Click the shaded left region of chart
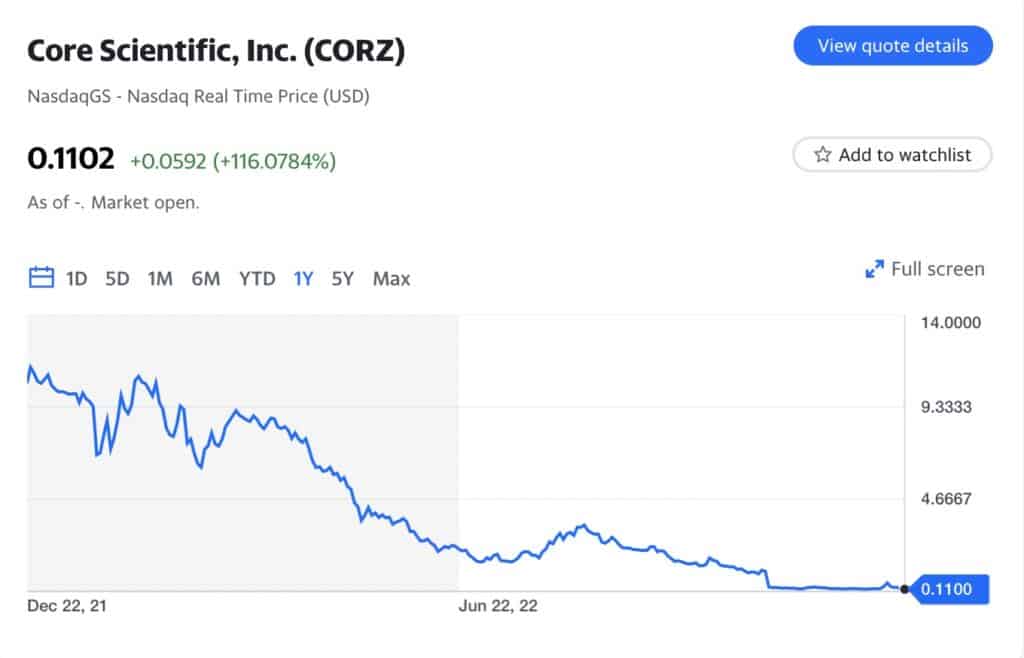 pos(240,480)
